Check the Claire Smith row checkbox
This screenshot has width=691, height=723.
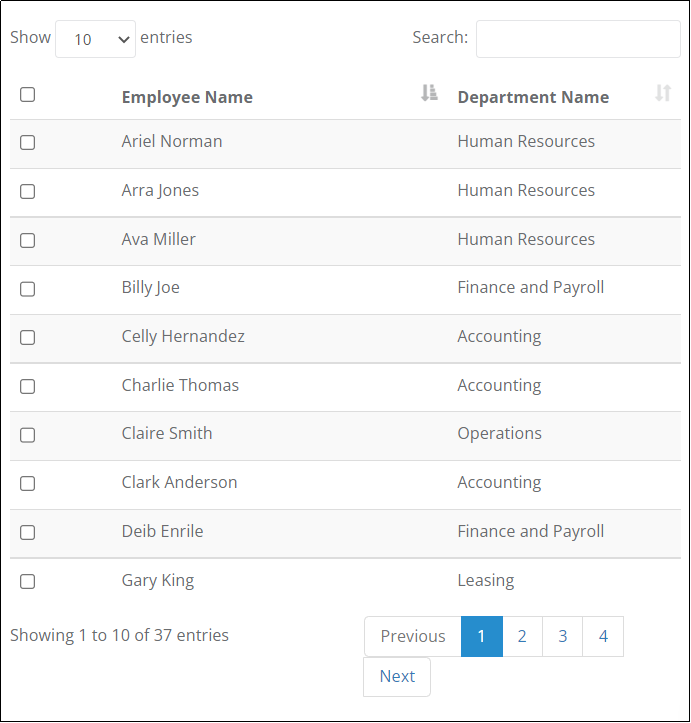click(x=28, y=435)
